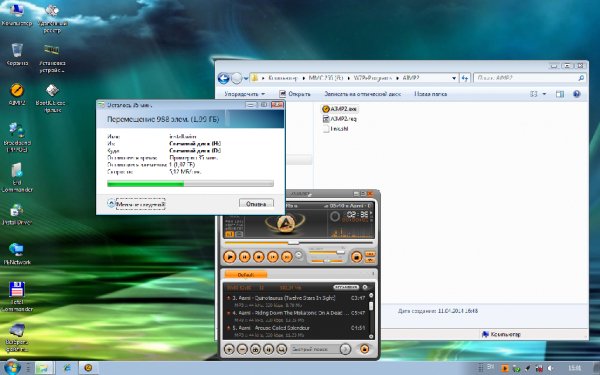Open view options dropdown arrow in Explorer
This screenshot has height=375, width=600.
tap(545, 94)
